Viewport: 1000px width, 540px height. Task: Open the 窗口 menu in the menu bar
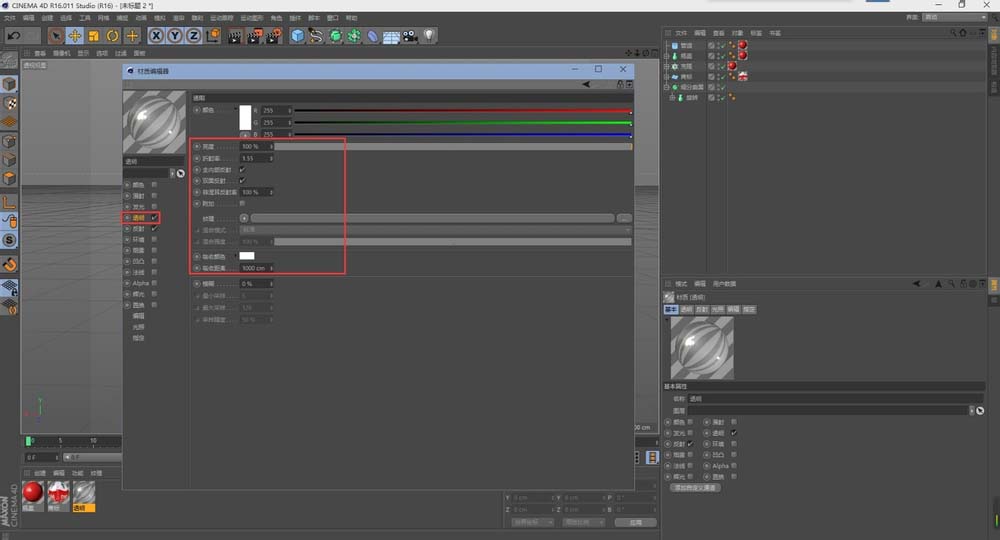point(330,17)
